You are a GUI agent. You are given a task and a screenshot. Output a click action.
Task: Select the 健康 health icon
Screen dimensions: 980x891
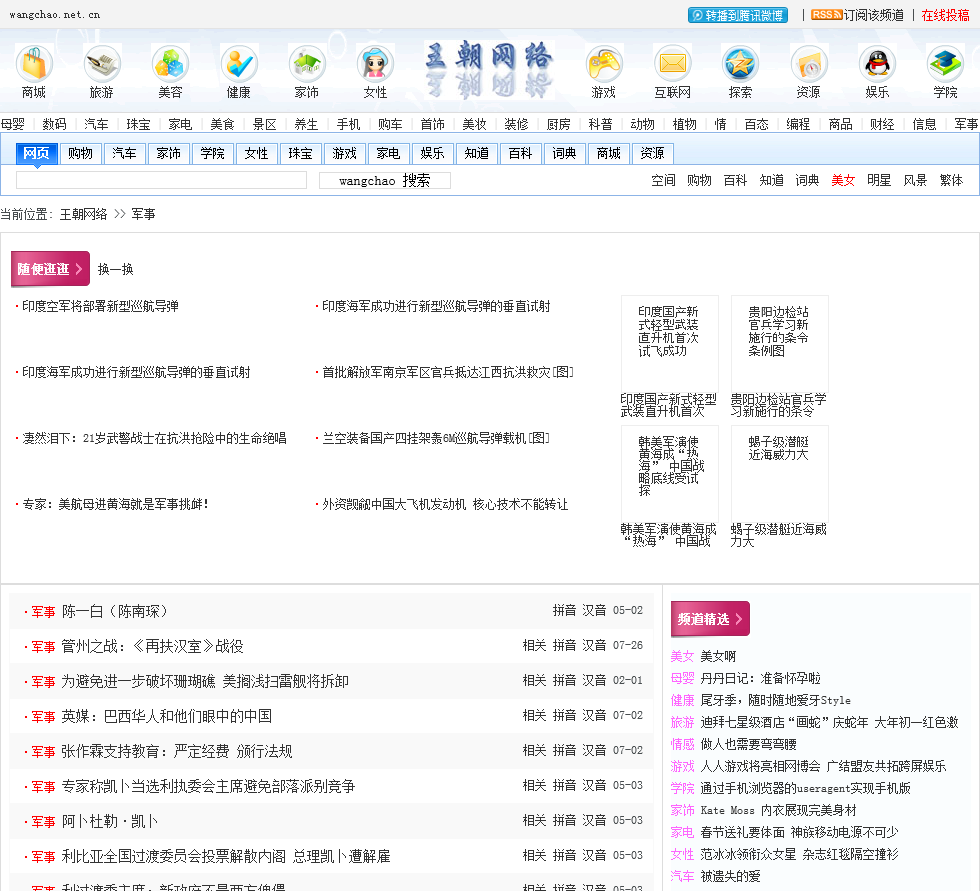239,64
